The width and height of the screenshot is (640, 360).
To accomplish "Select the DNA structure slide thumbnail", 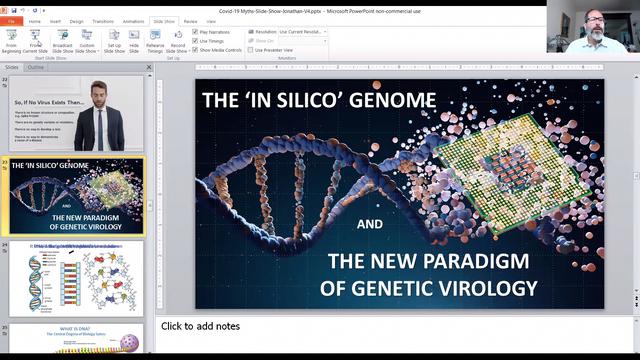I will pos(76,278).
